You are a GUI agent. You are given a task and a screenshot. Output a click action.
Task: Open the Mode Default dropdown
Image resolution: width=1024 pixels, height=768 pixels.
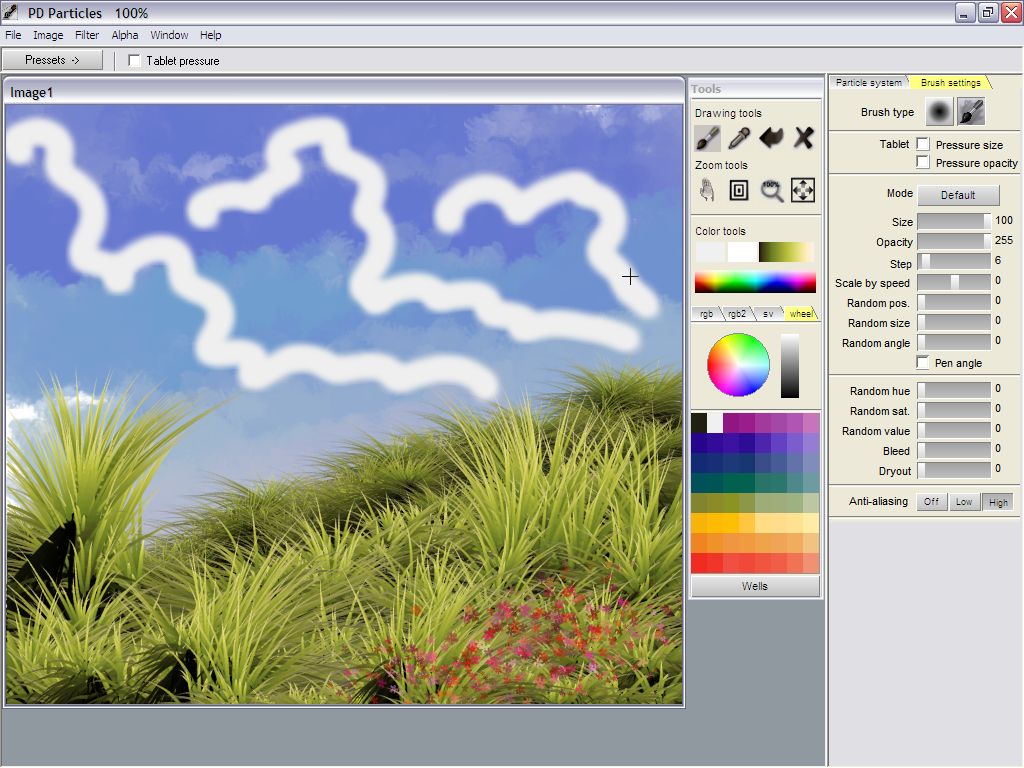click(x=957, y=195)
